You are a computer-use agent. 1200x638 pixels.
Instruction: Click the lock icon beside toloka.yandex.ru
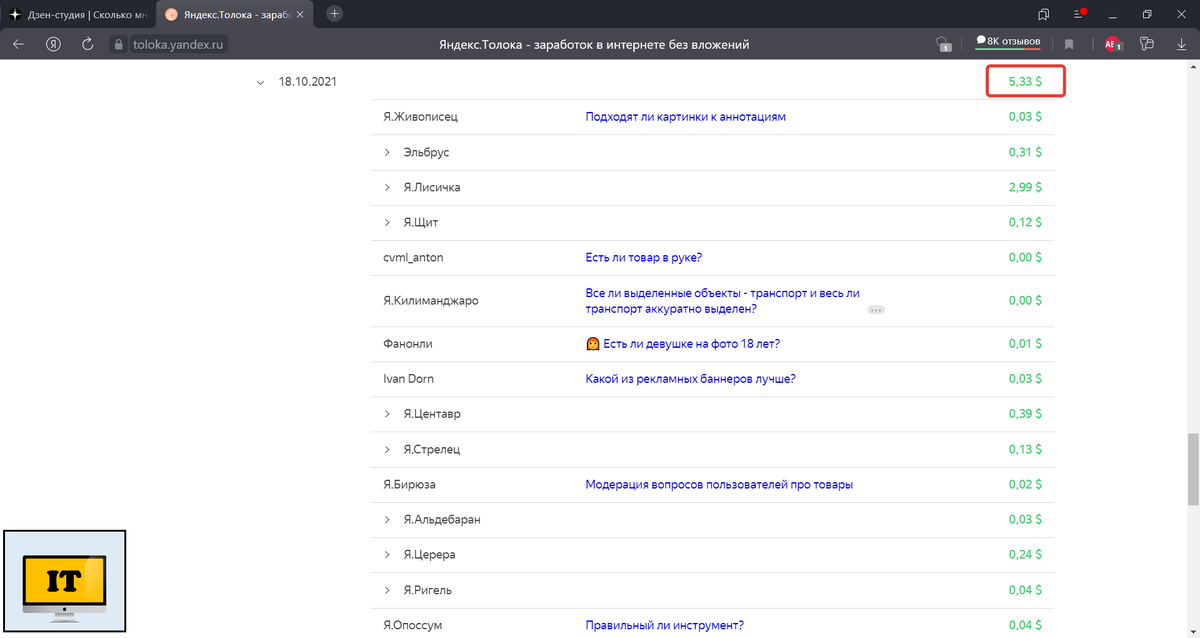coord(118,45)
